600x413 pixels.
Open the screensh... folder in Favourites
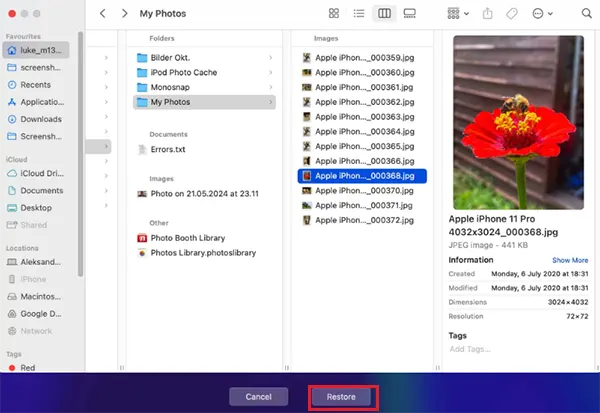[36, 67]
